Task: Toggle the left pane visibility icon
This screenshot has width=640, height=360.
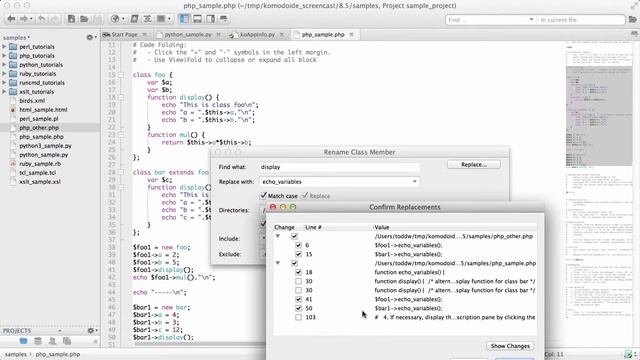Action: tap(184, 19)
